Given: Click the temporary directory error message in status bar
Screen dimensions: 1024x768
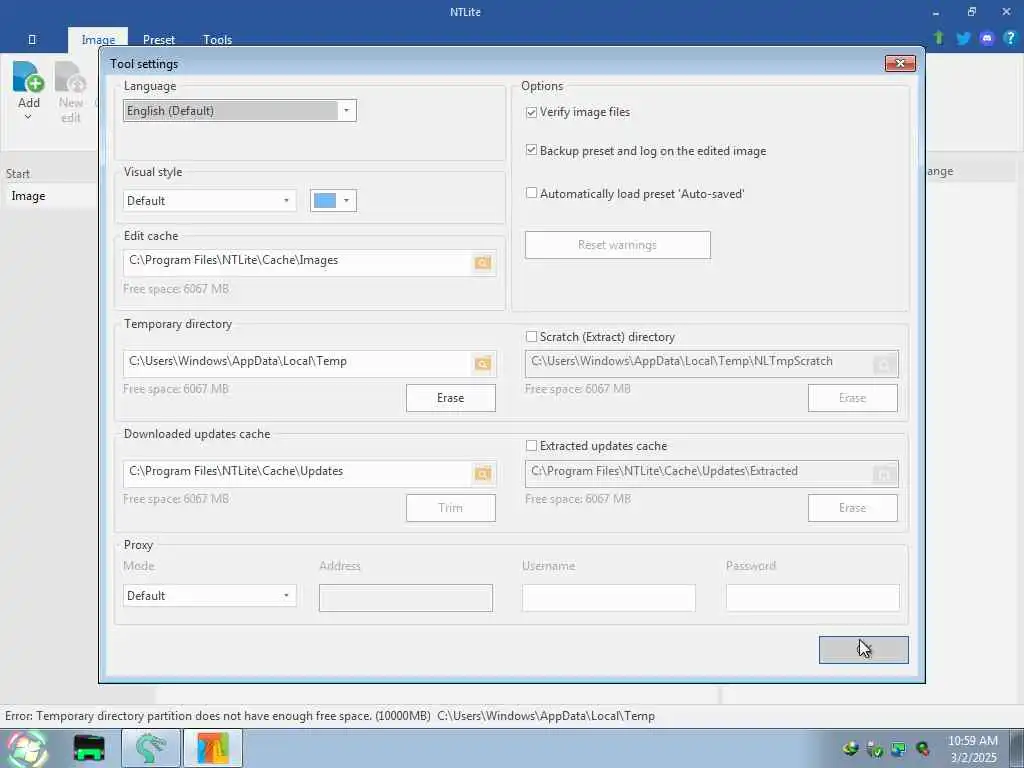Looking at the screenshot, I should (x=330, y=716).
